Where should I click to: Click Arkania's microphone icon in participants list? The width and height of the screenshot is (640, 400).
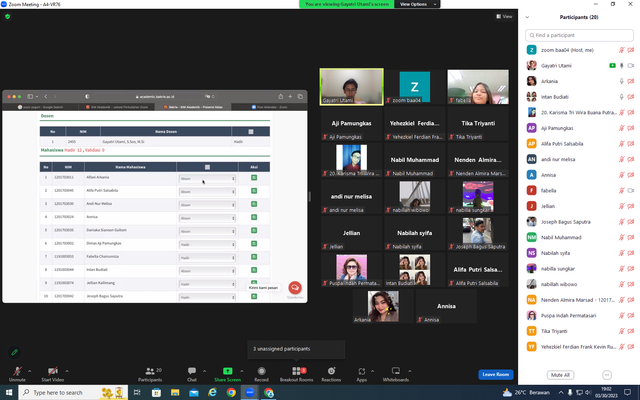click(621, 81)
